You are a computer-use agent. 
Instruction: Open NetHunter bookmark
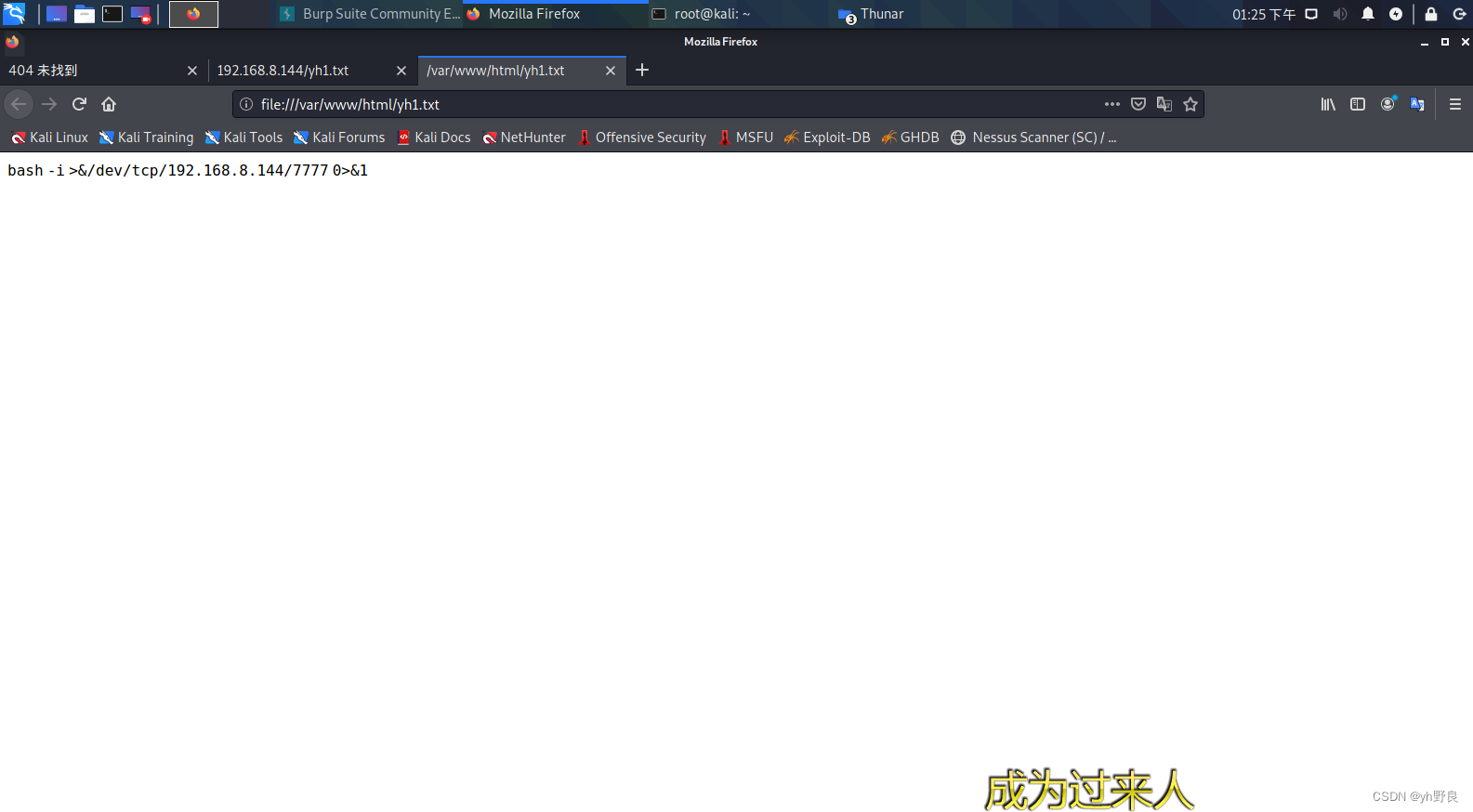[524, 138]
